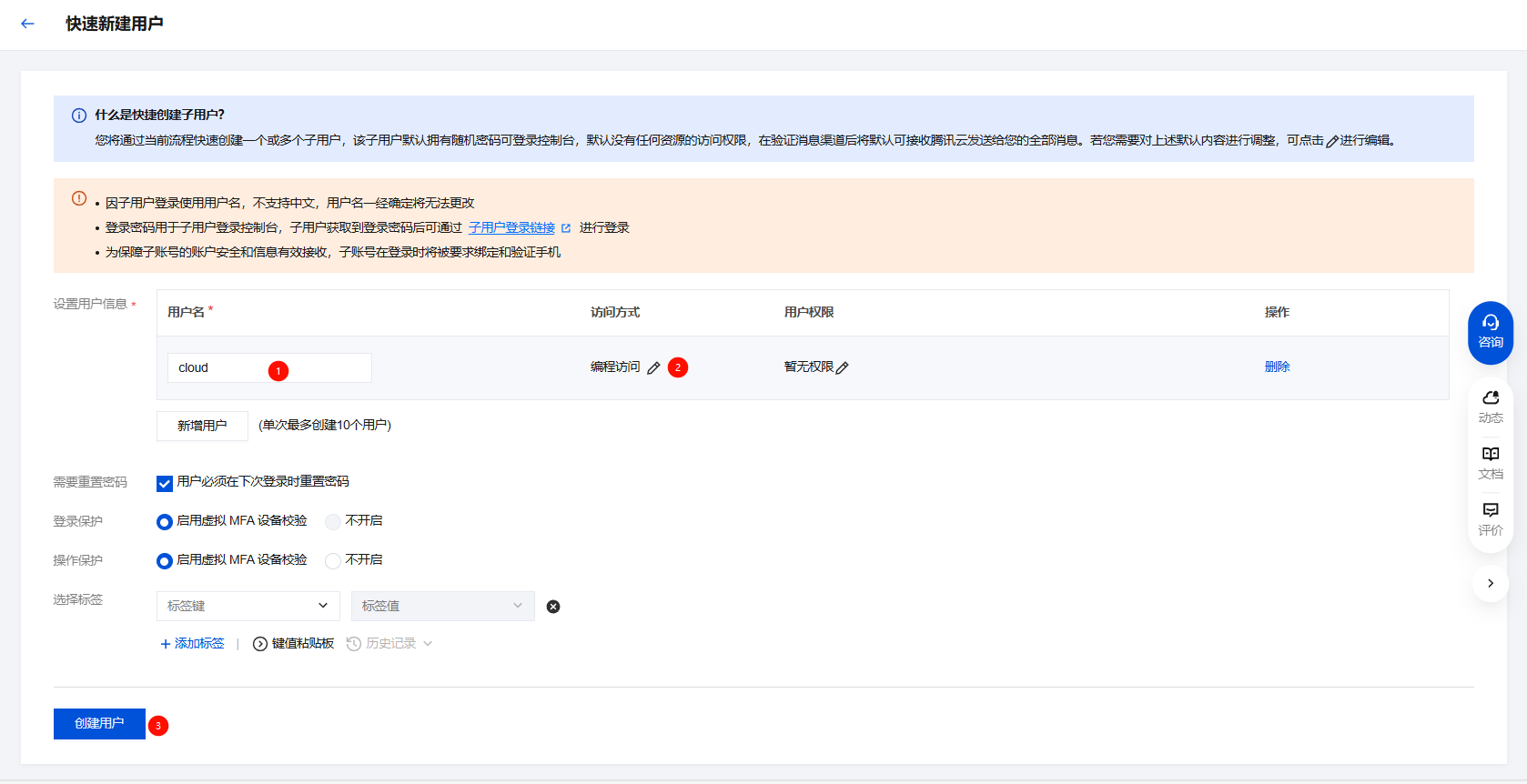
Task: Open the 动态 updates sidebar icon
Action: coord(1490,407)
